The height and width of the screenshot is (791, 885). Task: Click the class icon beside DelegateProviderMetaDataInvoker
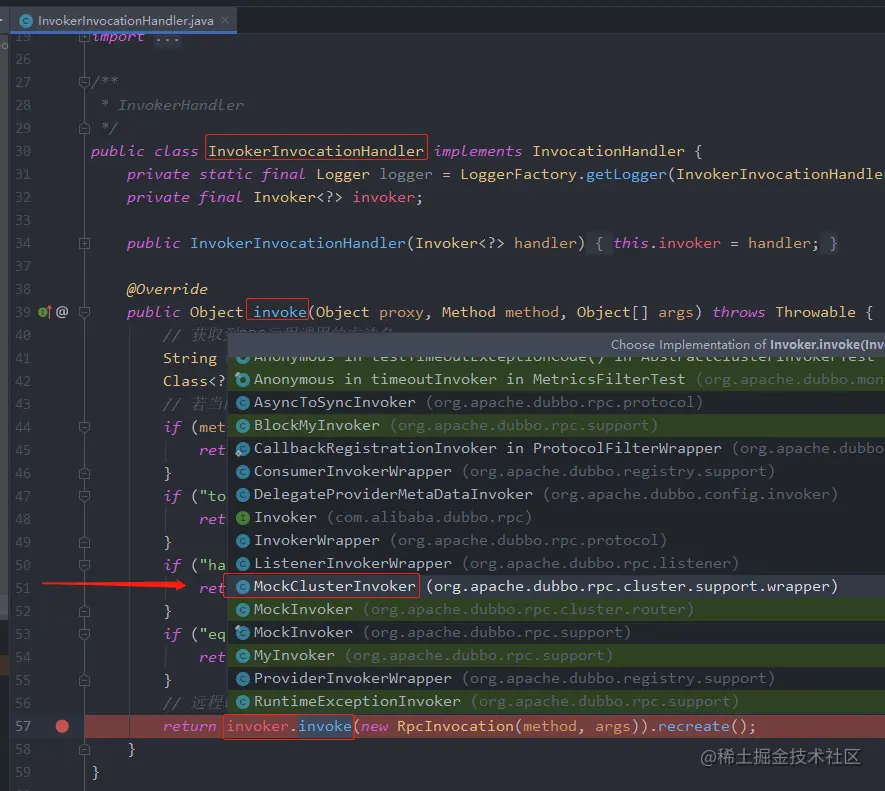[x=243, y=495]
